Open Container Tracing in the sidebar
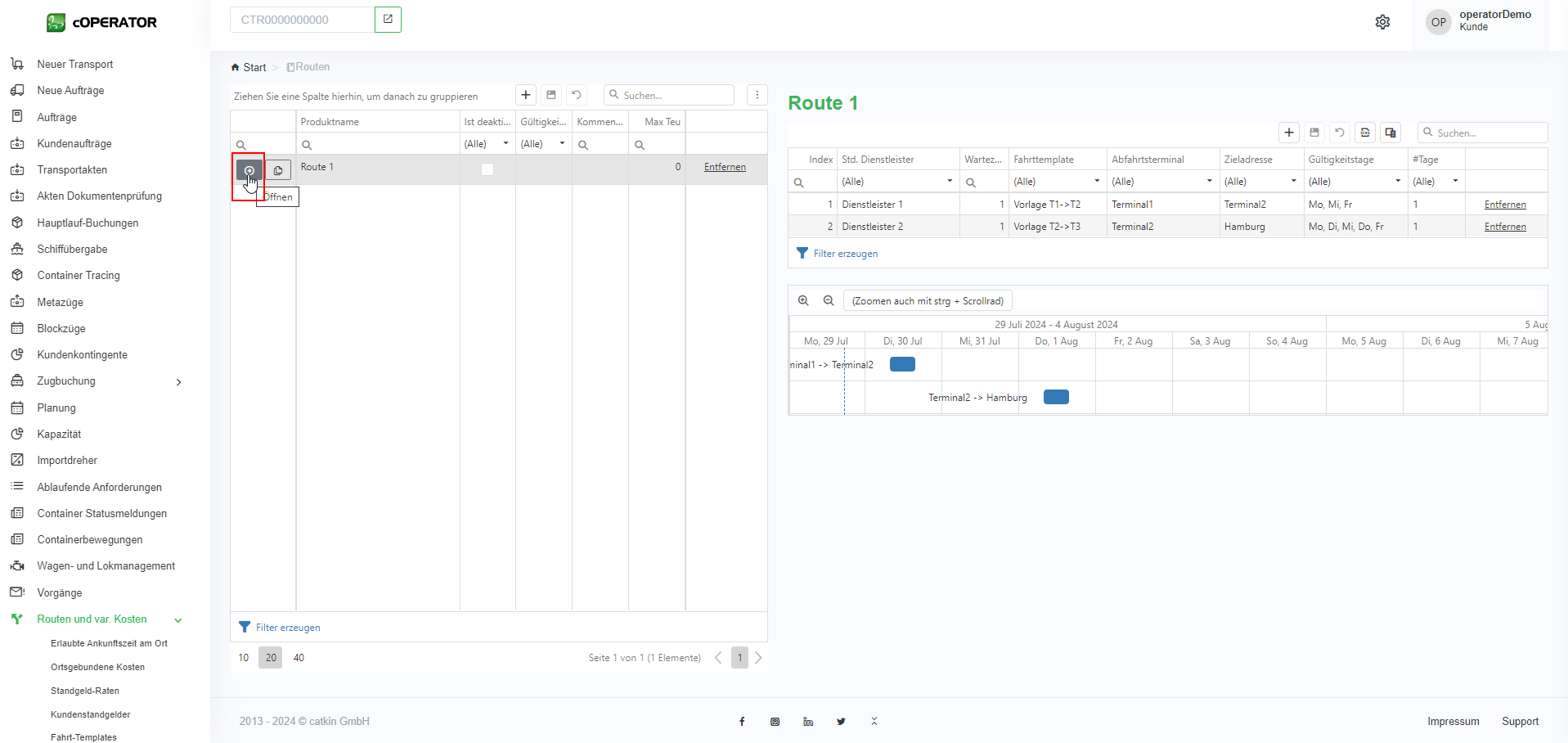Viewport: 1568px width, 743px height. tap(79, 276)
